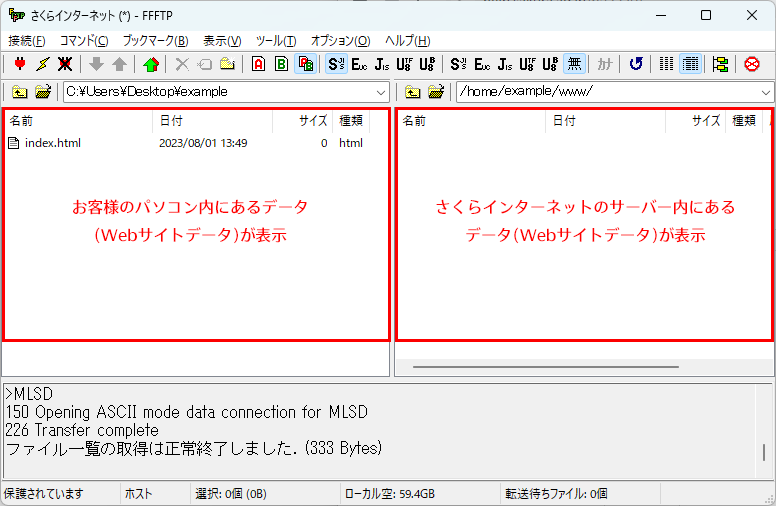Expand the remote path /home/example/www/ dropdown
This screenshot has width=776, height=506.
[x=766, y=92]
